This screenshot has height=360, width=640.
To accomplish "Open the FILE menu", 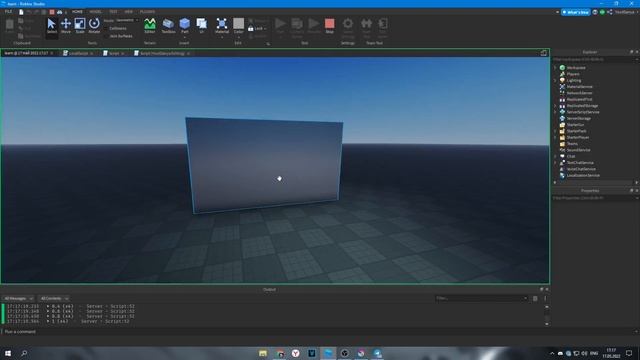I will click(x=8, y=12).
